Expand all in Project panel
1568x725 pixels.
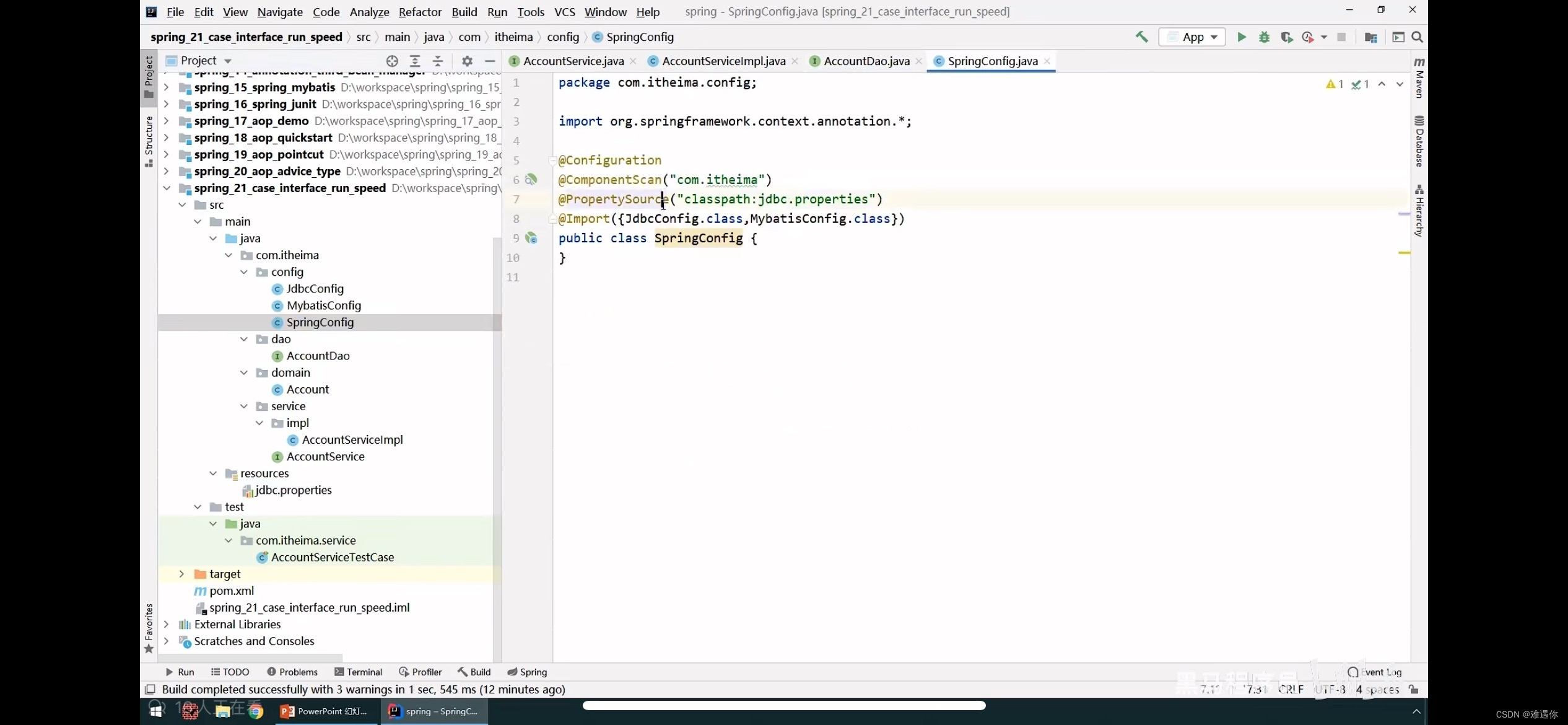[x=415, y=61]
